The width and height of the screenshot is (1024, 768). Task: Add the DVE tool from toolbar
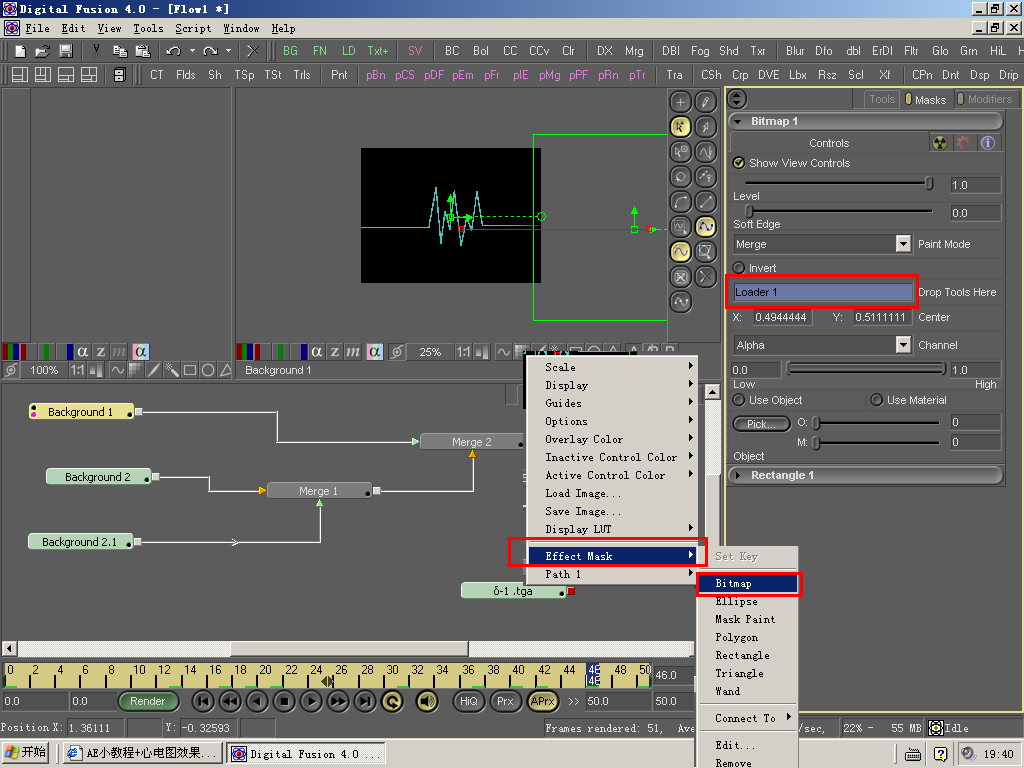[x=769, y=75]
